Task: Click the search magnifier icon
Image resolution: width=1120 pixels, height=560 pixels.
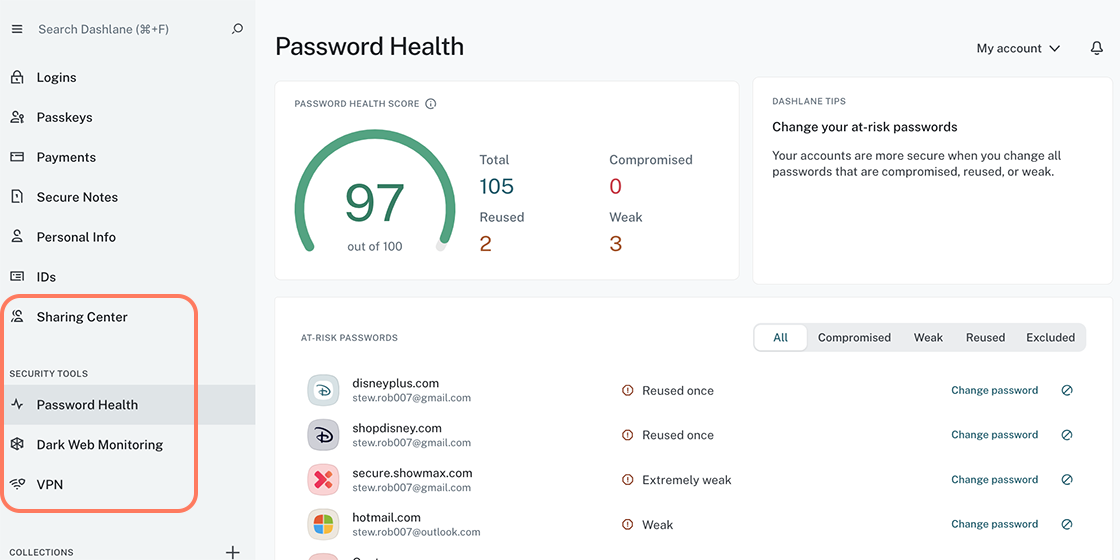Action: coord(237,29)
